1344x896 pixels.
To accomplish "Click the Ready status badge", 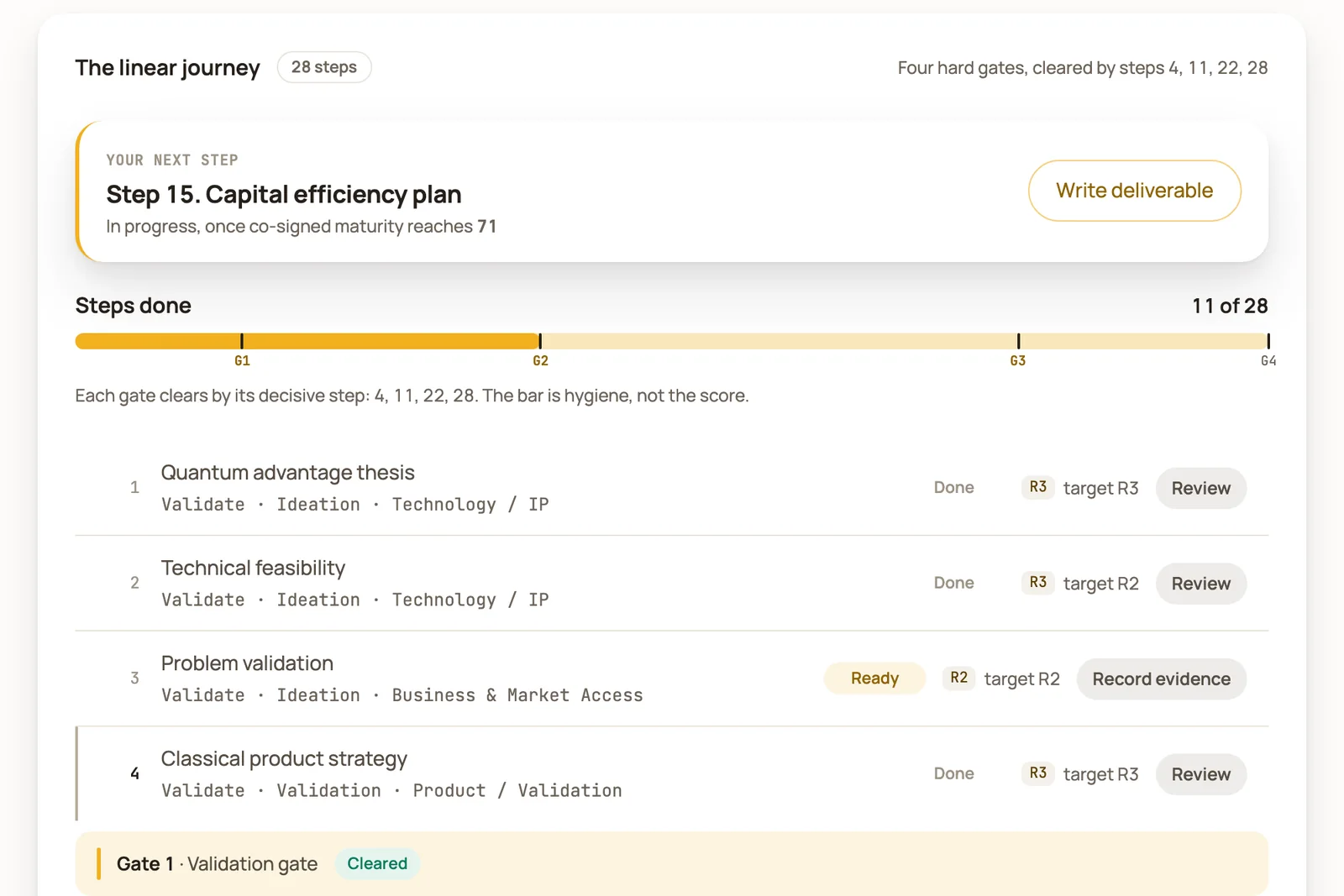I will (874, 679).
